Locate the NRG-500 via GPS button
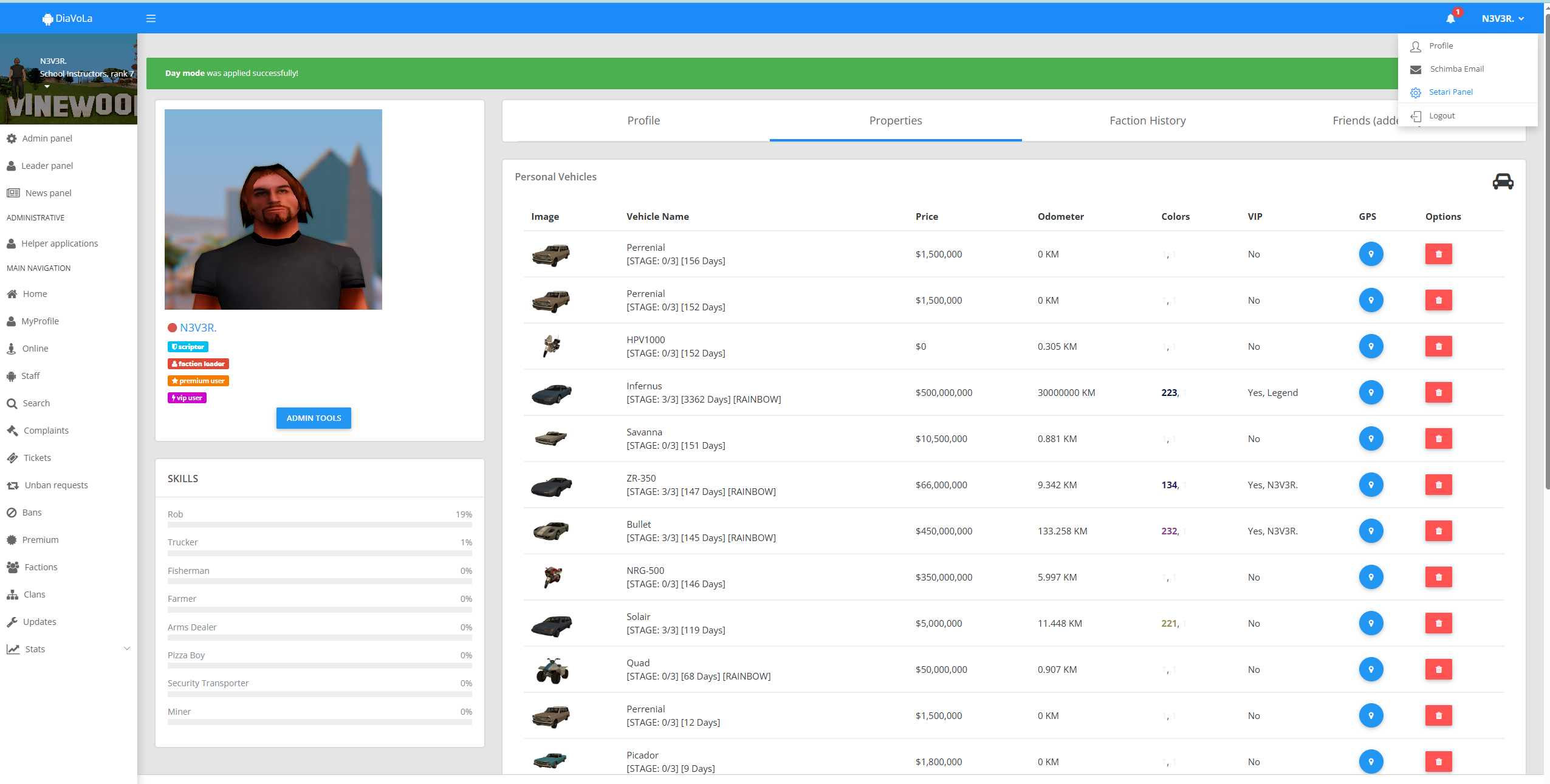 pyautogui.click(x=1370, y=578)
